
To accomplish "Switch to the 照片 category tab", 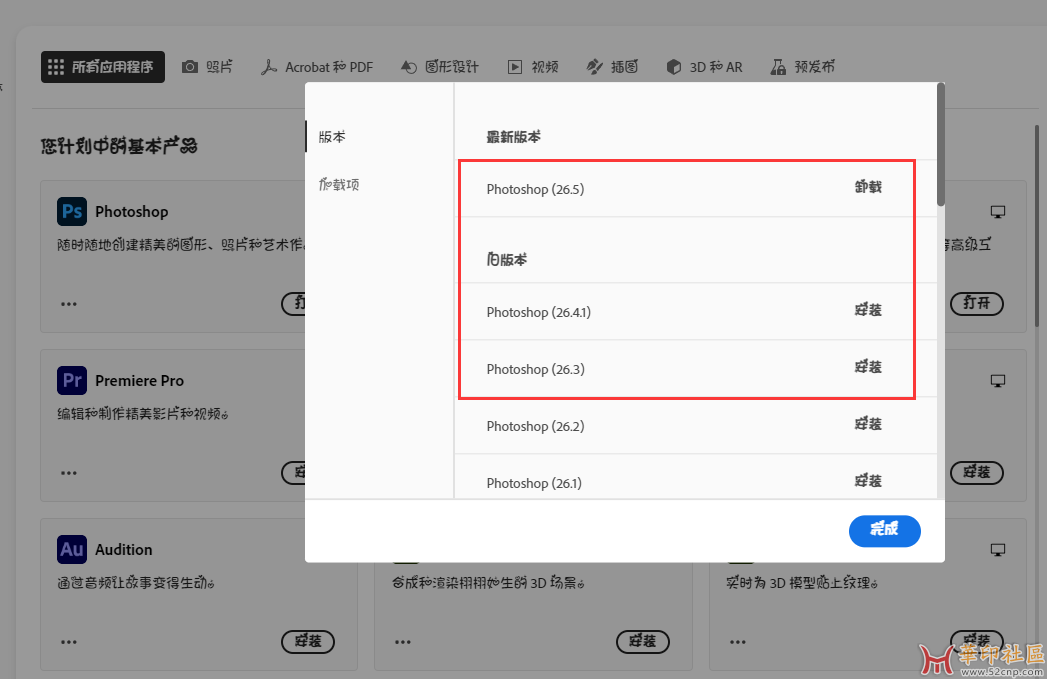I will 208,67.
